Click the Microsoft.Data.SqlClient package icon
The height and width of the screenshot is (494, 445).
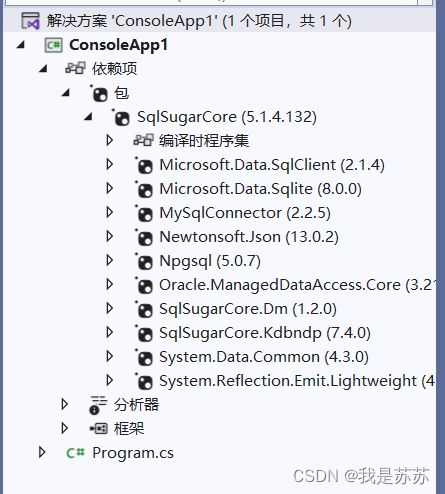(x=144, y=165)
